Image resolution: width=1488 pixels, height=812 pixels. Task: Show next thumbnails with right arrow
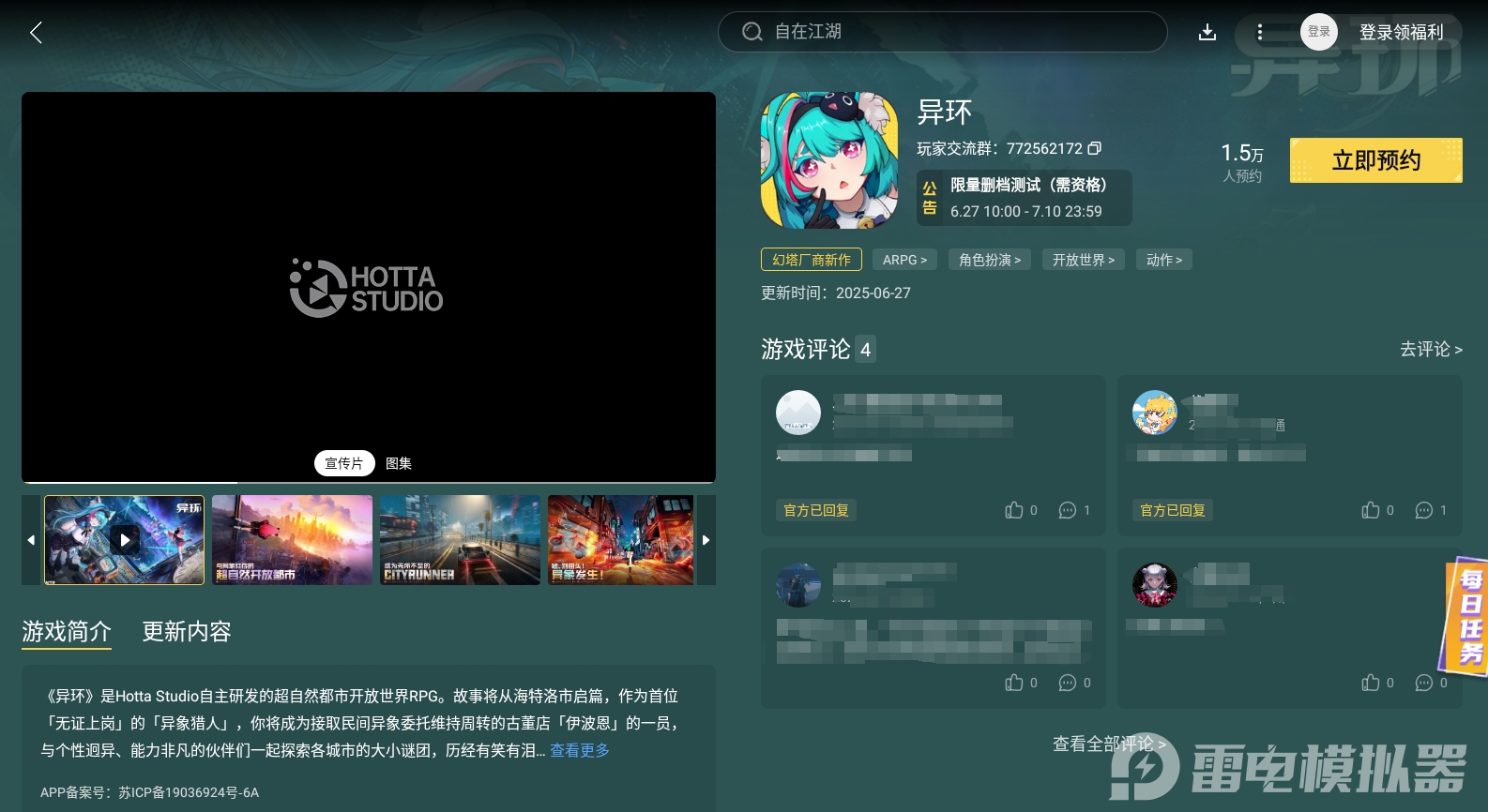[x=706, y=540]
